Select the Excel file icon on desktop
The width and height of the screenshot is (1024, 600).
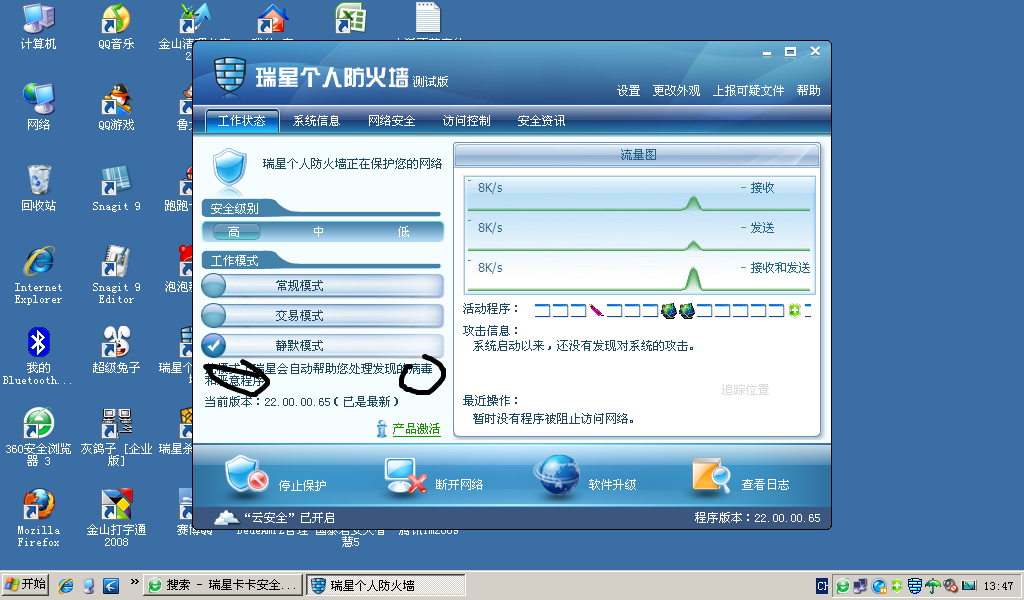point(350,18)
